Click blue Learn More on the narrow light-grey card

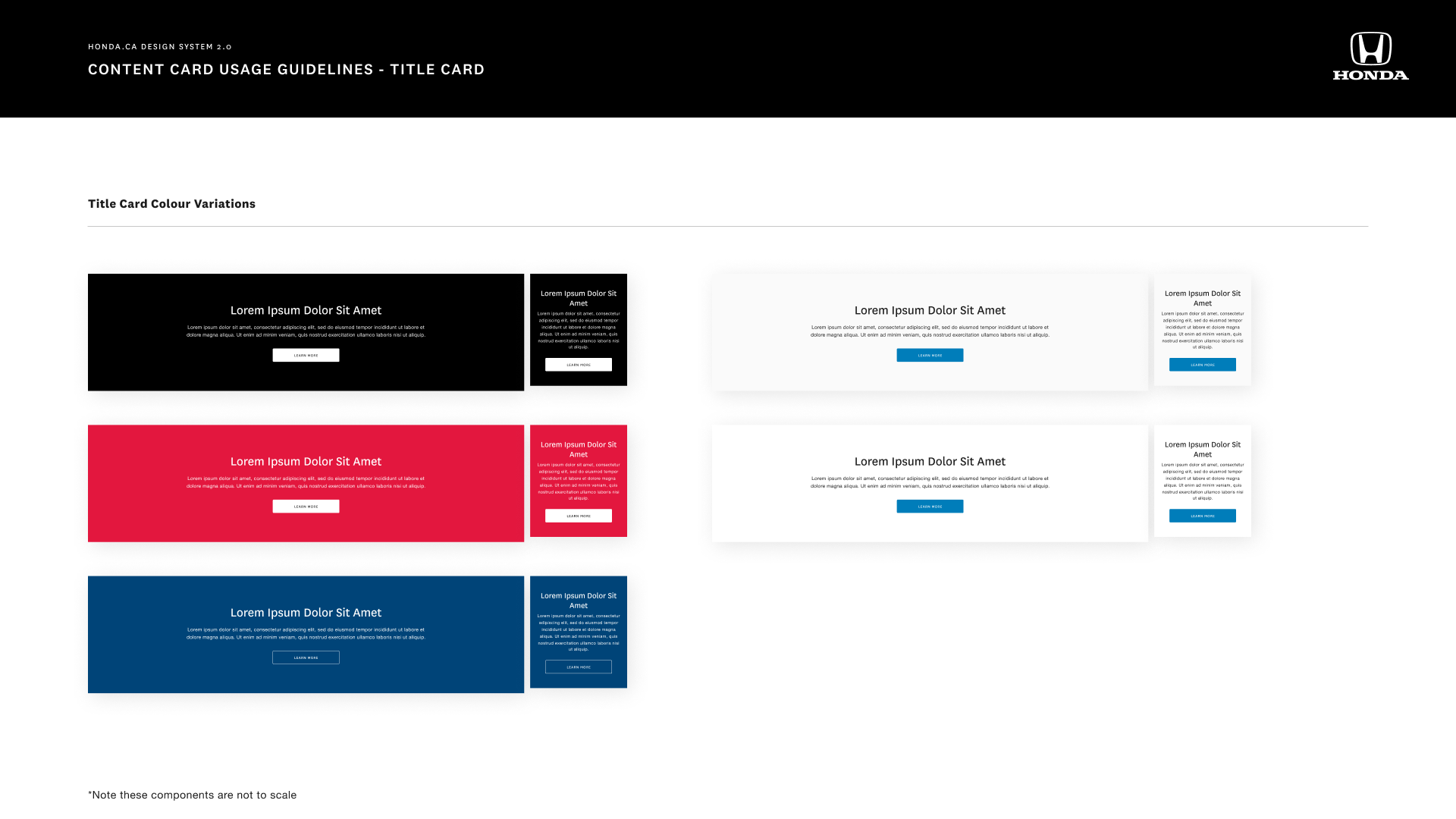click(x=1203, y=365)
